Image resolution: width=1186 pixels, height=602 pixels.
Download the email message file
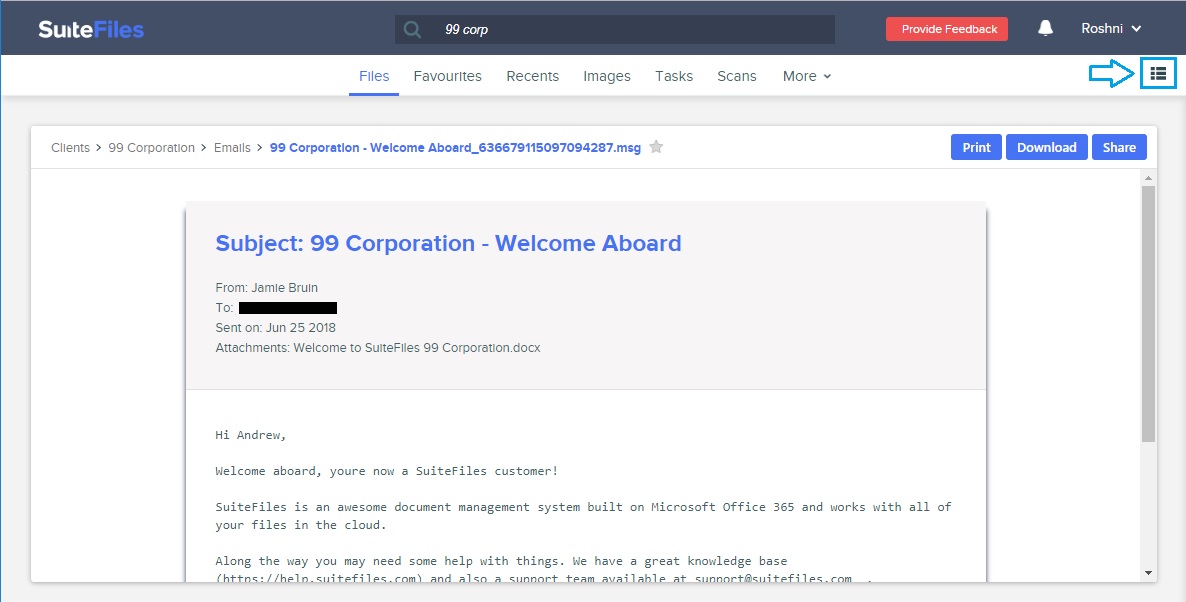tap(1046, 146)
